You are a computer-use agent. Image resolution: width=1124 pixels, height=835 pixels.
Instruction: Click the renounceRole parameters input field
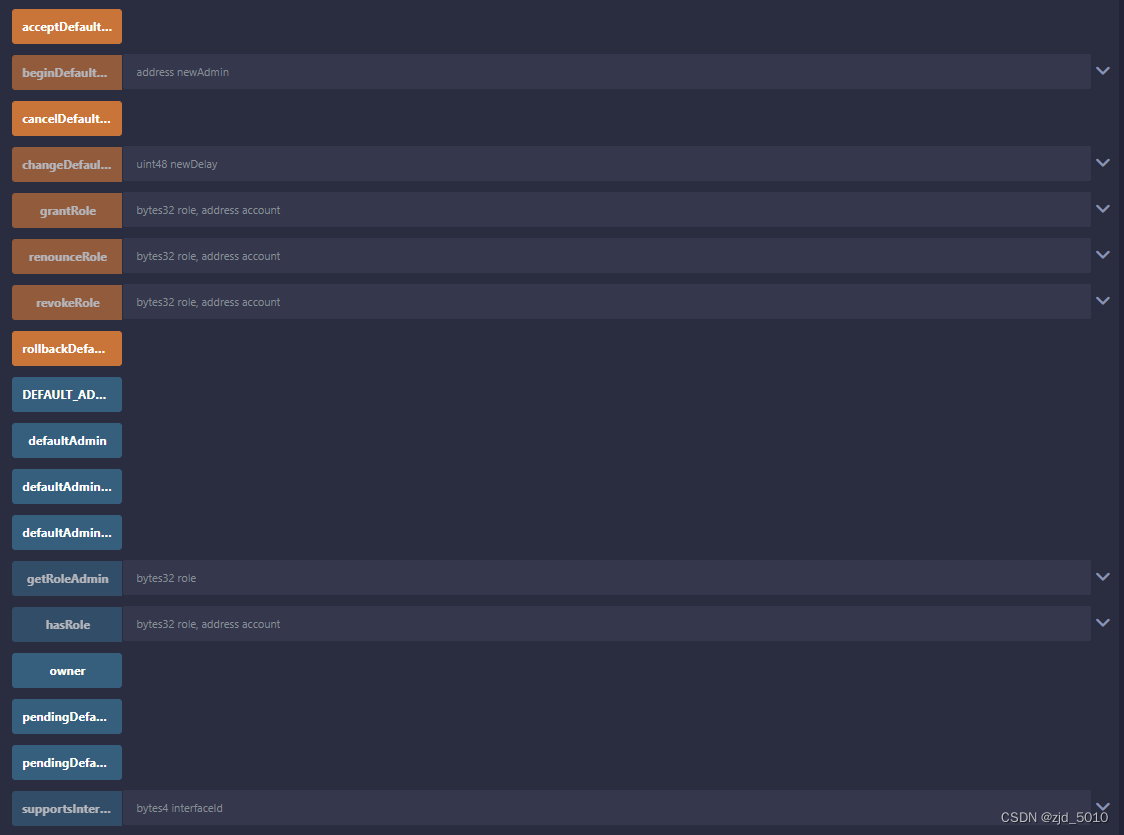(606, 256)
